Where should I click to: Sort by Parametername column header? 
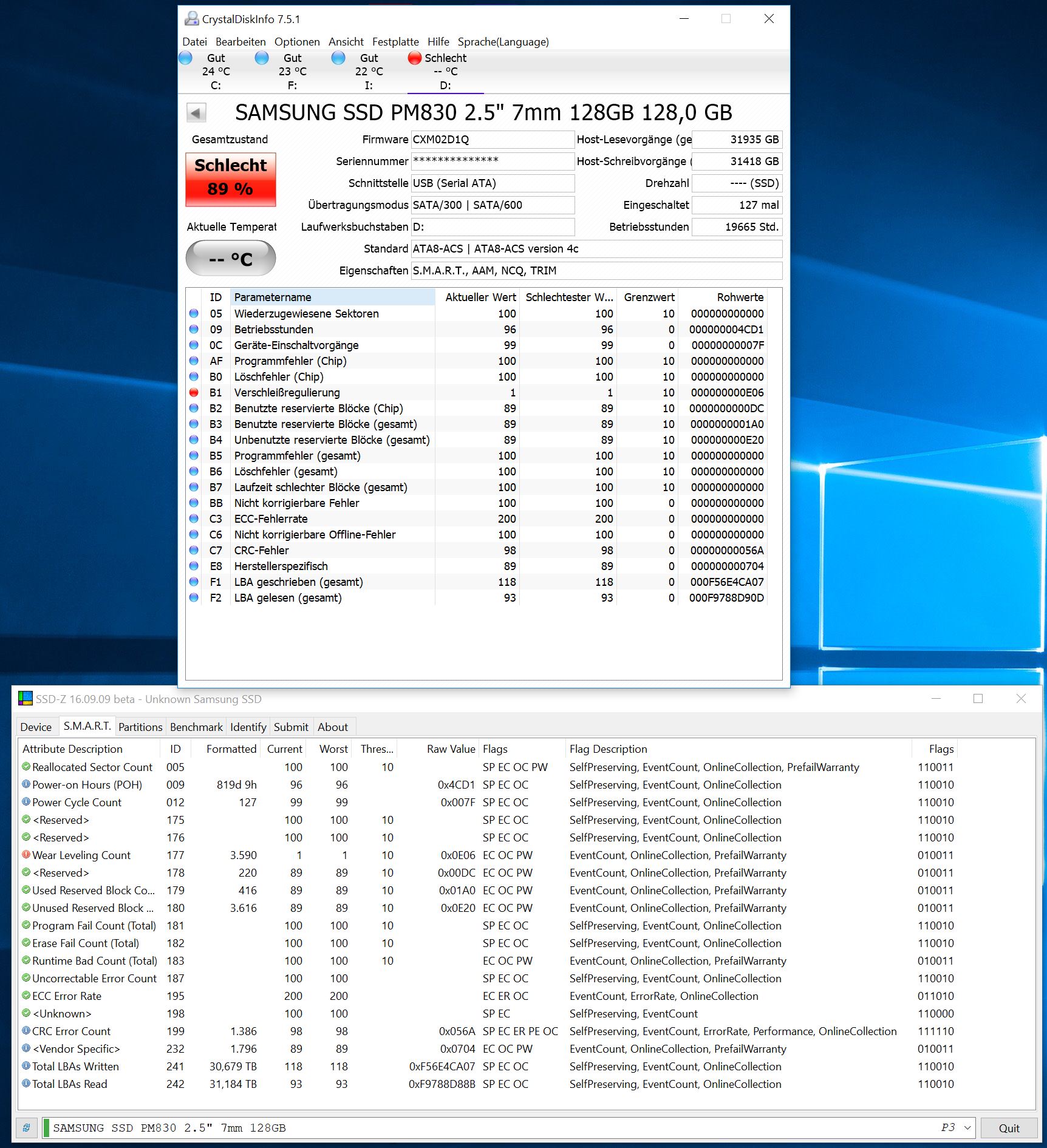pos(332,297)
